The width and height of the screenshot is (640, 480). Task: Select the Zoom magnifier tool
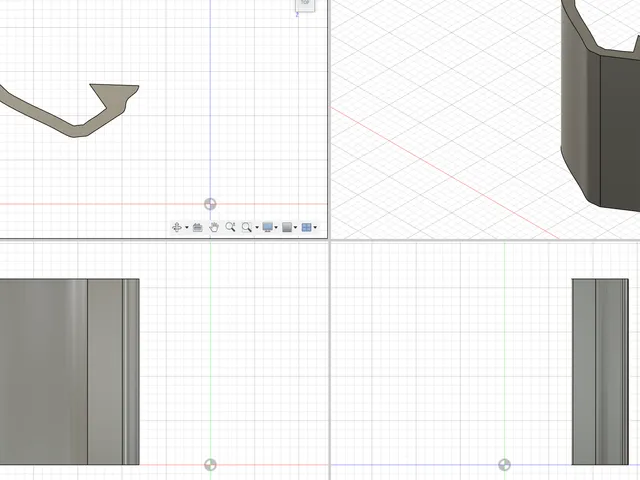pos(230,227)
